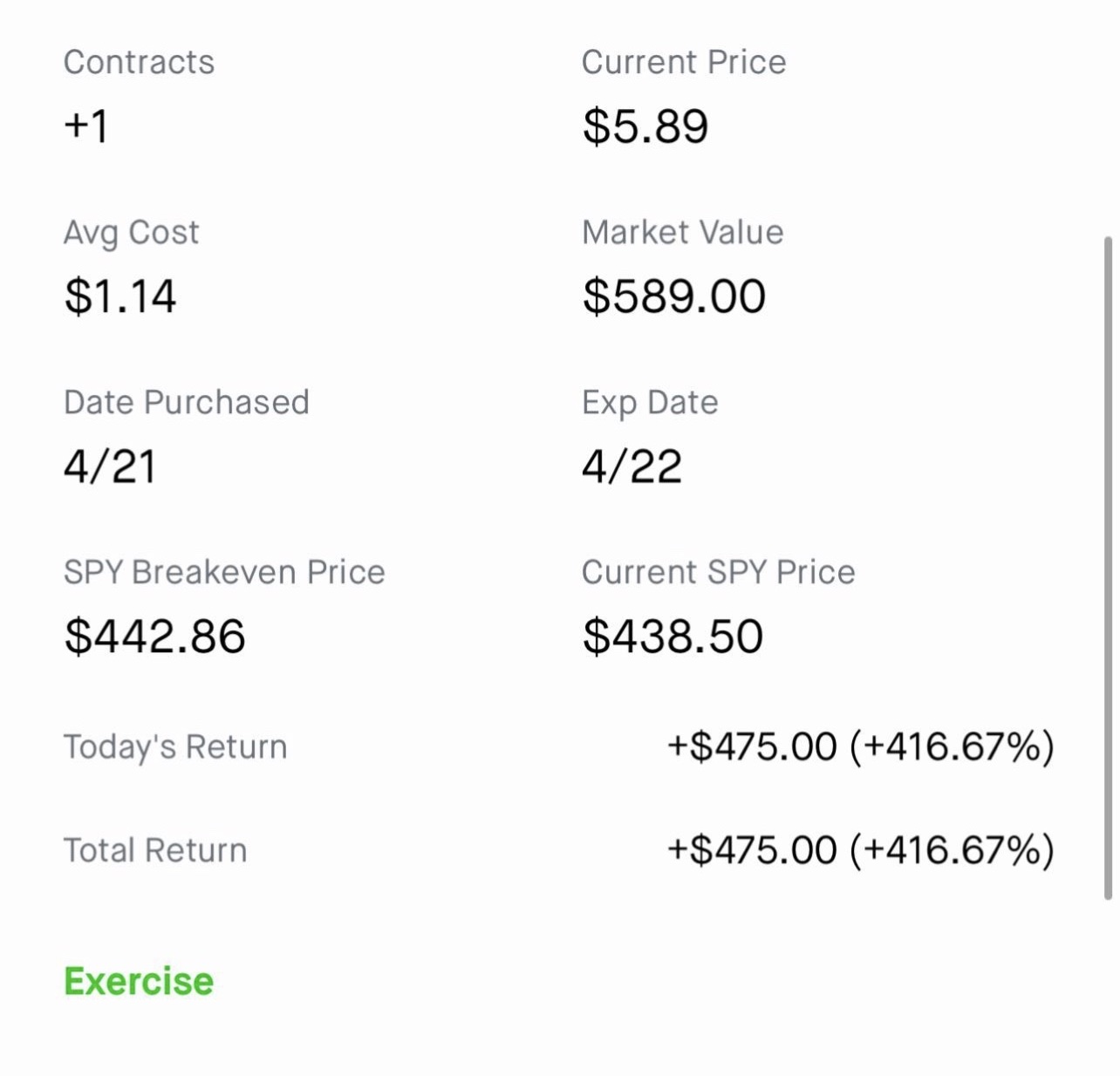The height and width of the screenshot is (1076, 1120).
Task: Tap the green Exercise link
Action: tap(139, 982)
